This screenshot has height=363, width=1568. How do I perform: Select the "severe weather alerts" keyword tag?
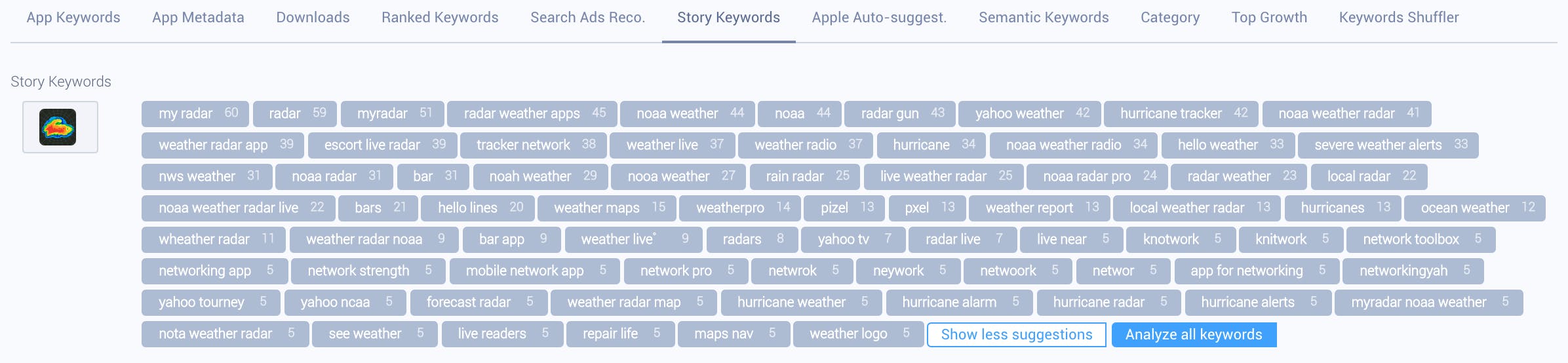click(x=1387, y=145)
